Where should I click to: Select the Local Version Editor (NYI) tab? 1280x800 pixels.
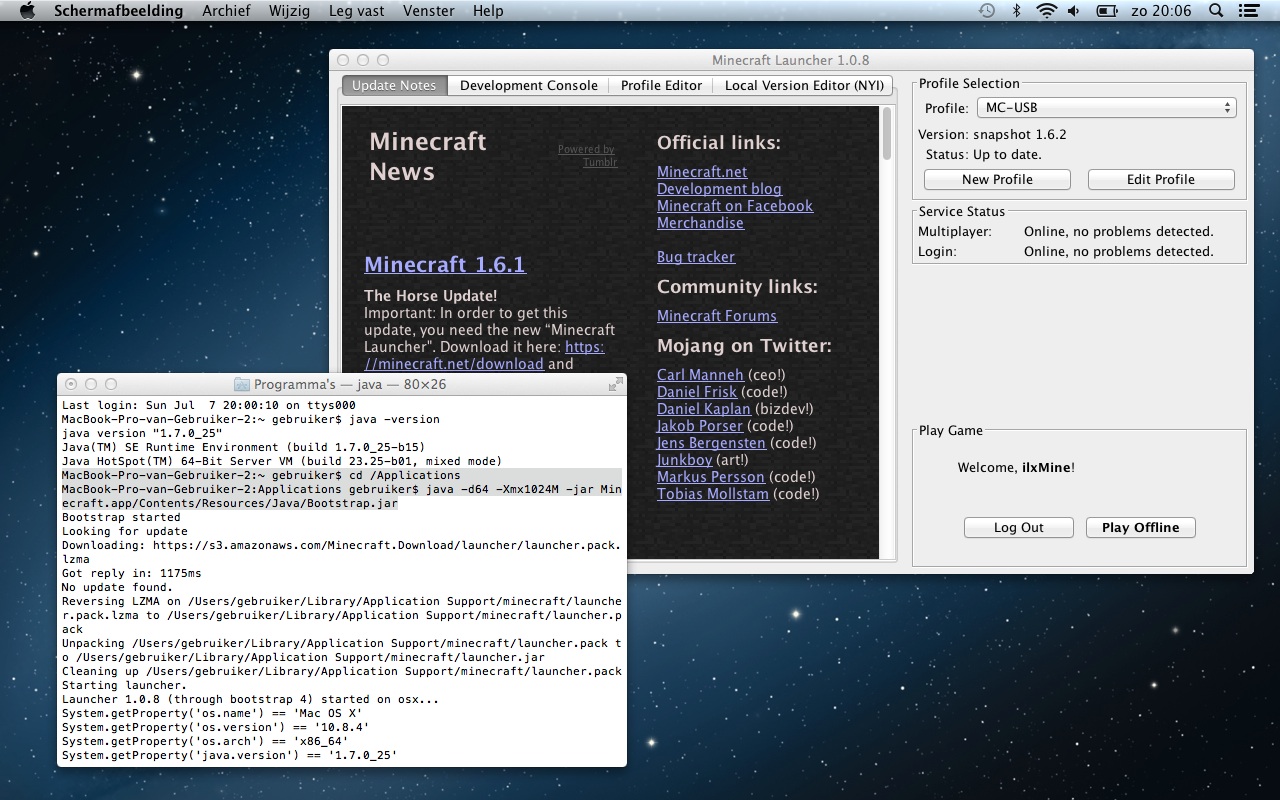[x=804, y=86]
